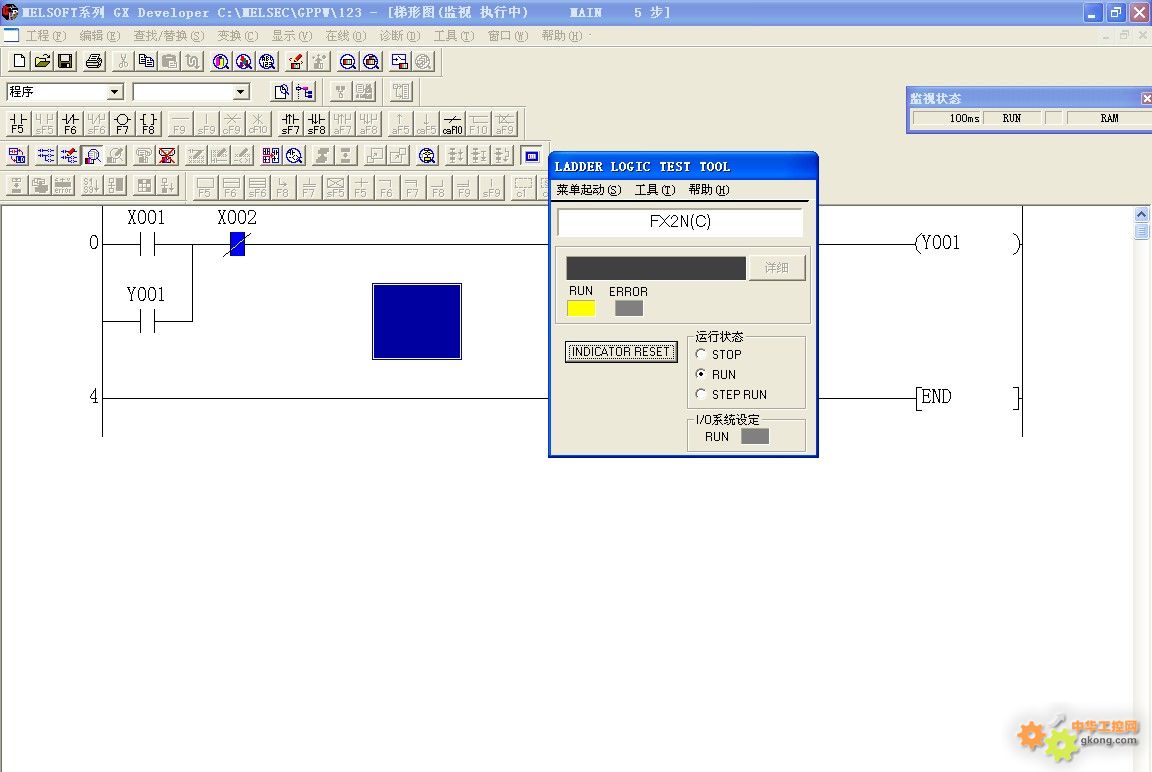Image resolution: width=1152 pixels, height=772 pixels.
Task: Click the red crossed-out icon in third toolbar
Action: [x=168, y=156]
